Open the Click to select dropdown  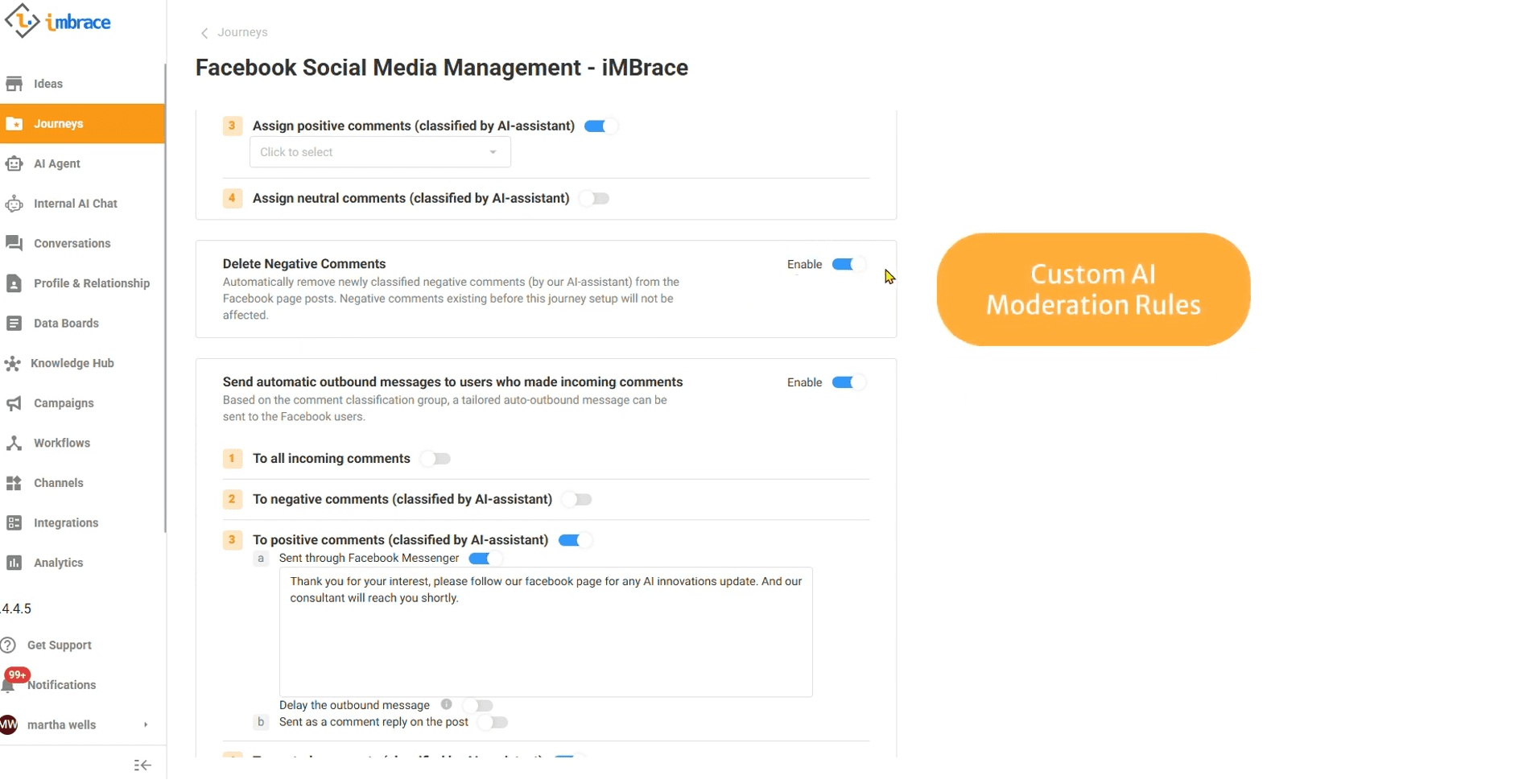(x=380, y=152)
